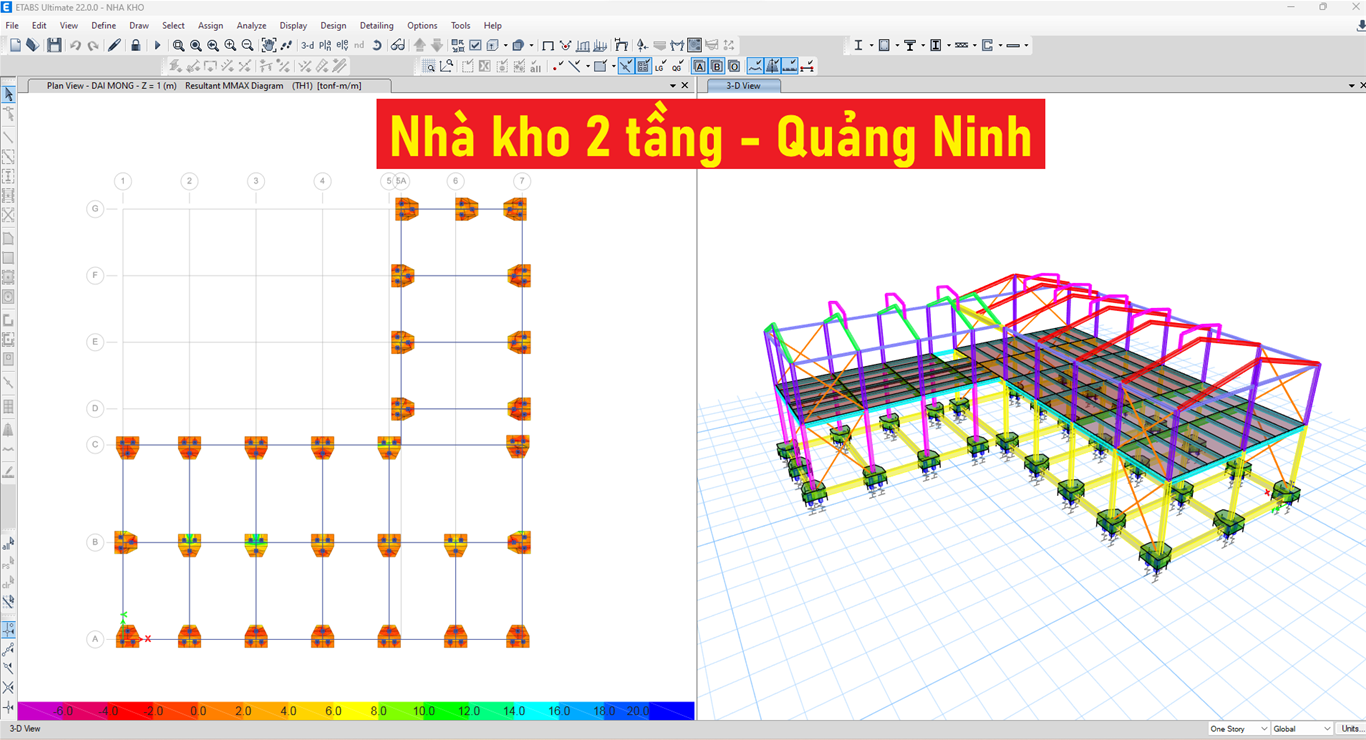Expand the rectangular section dropdown arrow
1366x740 pixels.
897,45
